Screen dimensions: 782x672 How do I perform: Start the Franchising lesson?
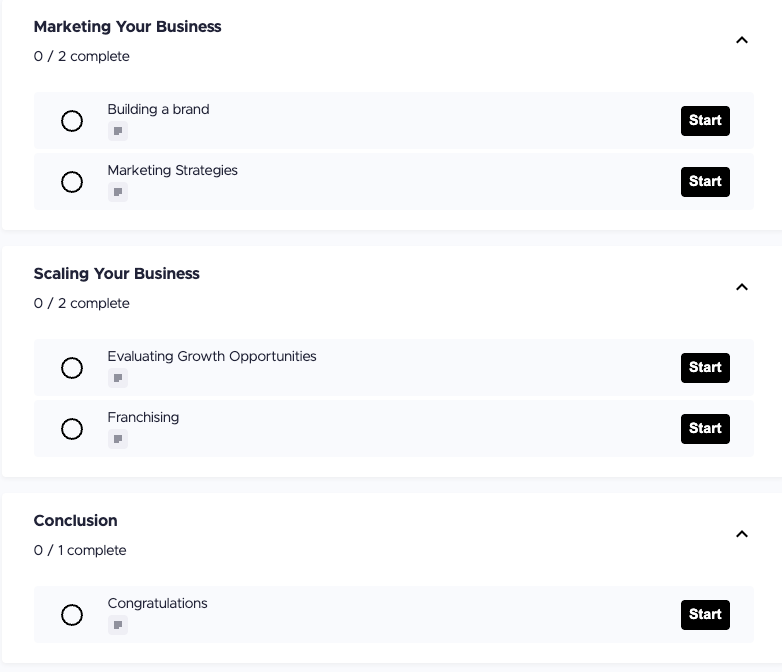[705, 429]
